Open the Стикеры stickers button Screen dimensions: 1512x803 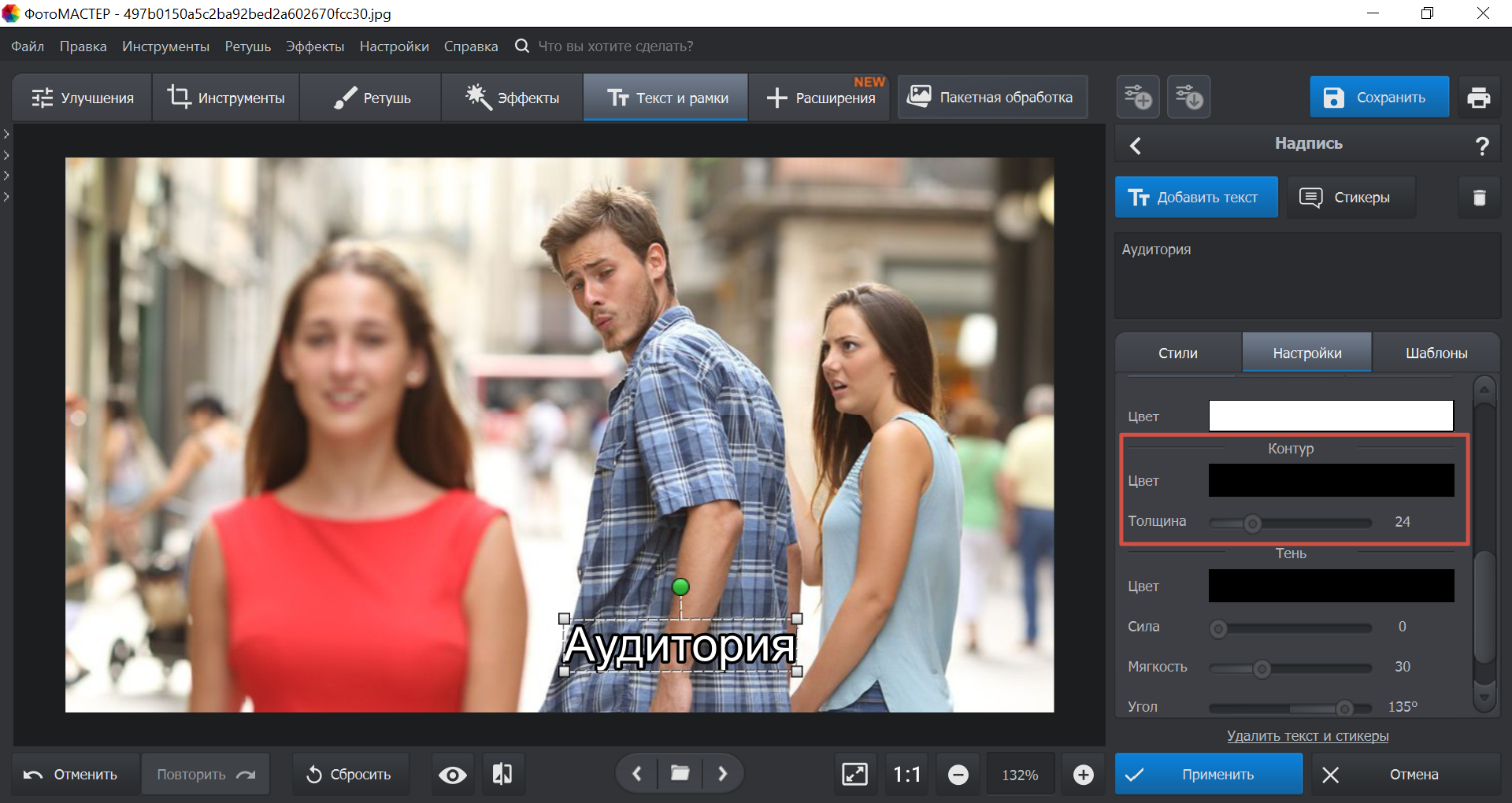(x=1351, y=197)
